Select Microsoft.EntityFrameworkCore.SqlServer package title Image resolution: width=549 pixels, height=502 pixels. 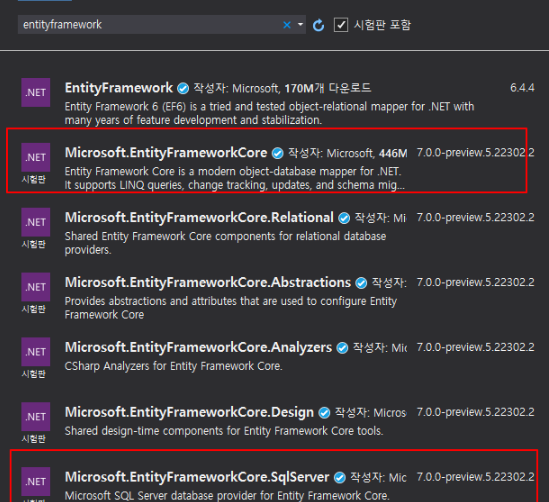pyautogui.click(x=197, y=477)
